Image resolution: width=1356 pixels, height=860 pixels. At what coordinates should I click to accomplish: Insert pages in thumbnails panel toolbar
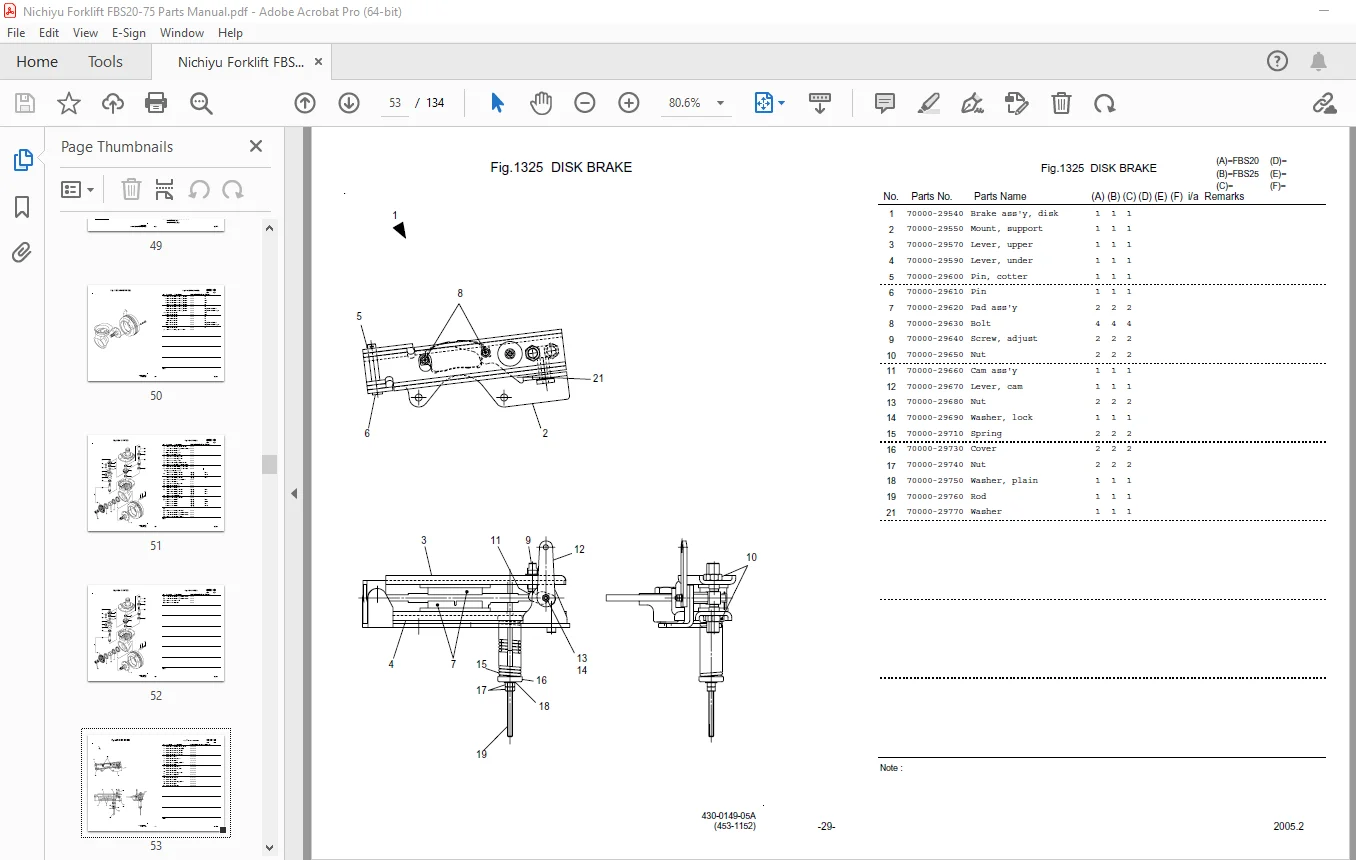(x=165, y=189)
